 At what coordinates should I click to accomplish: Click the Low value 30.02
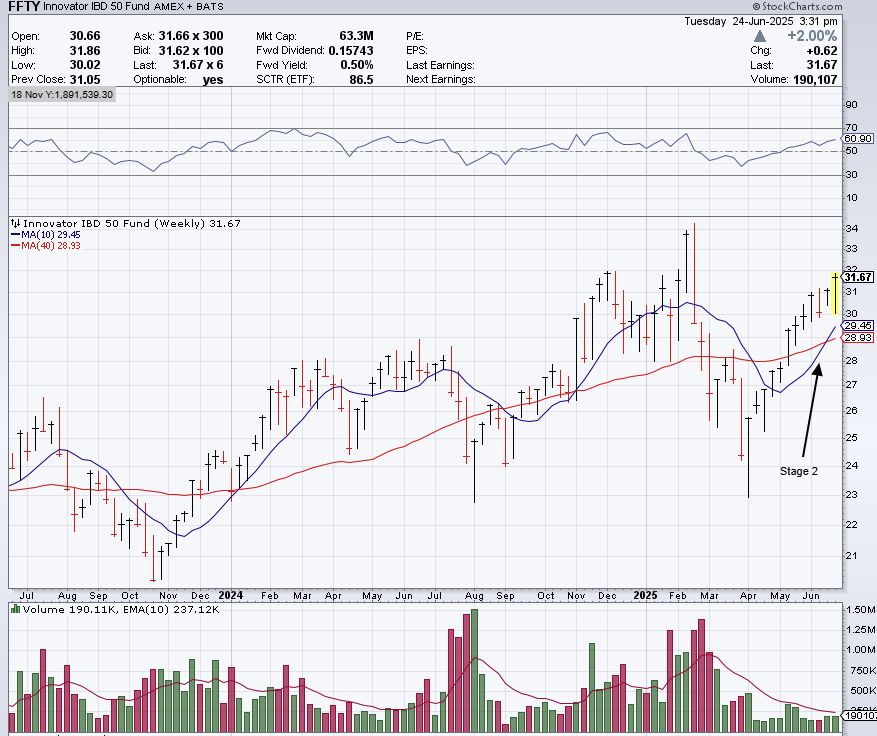(85, 65)
